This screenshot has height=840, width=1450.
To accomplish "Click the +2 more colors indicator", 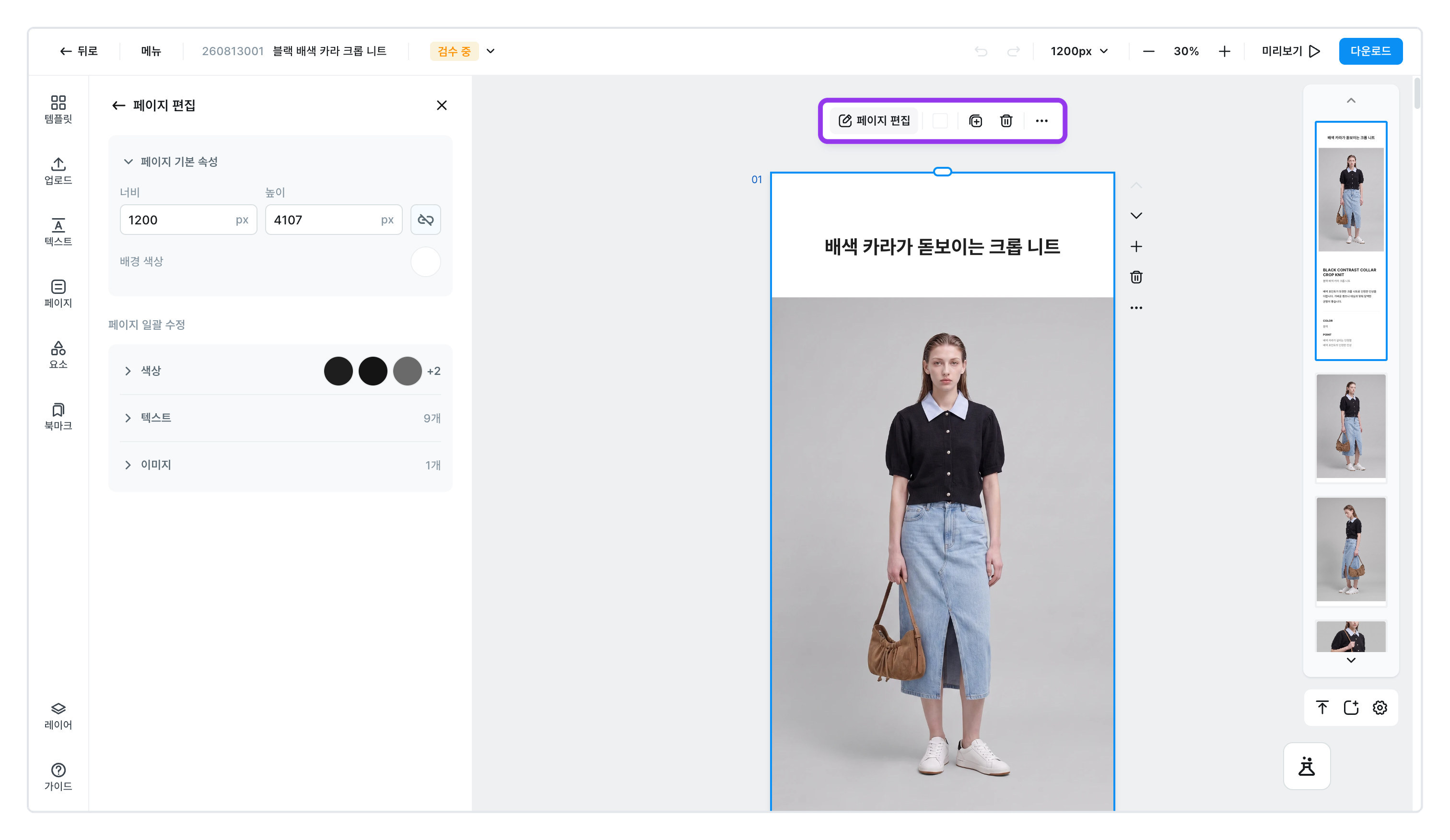I will [x=433, y=371].
